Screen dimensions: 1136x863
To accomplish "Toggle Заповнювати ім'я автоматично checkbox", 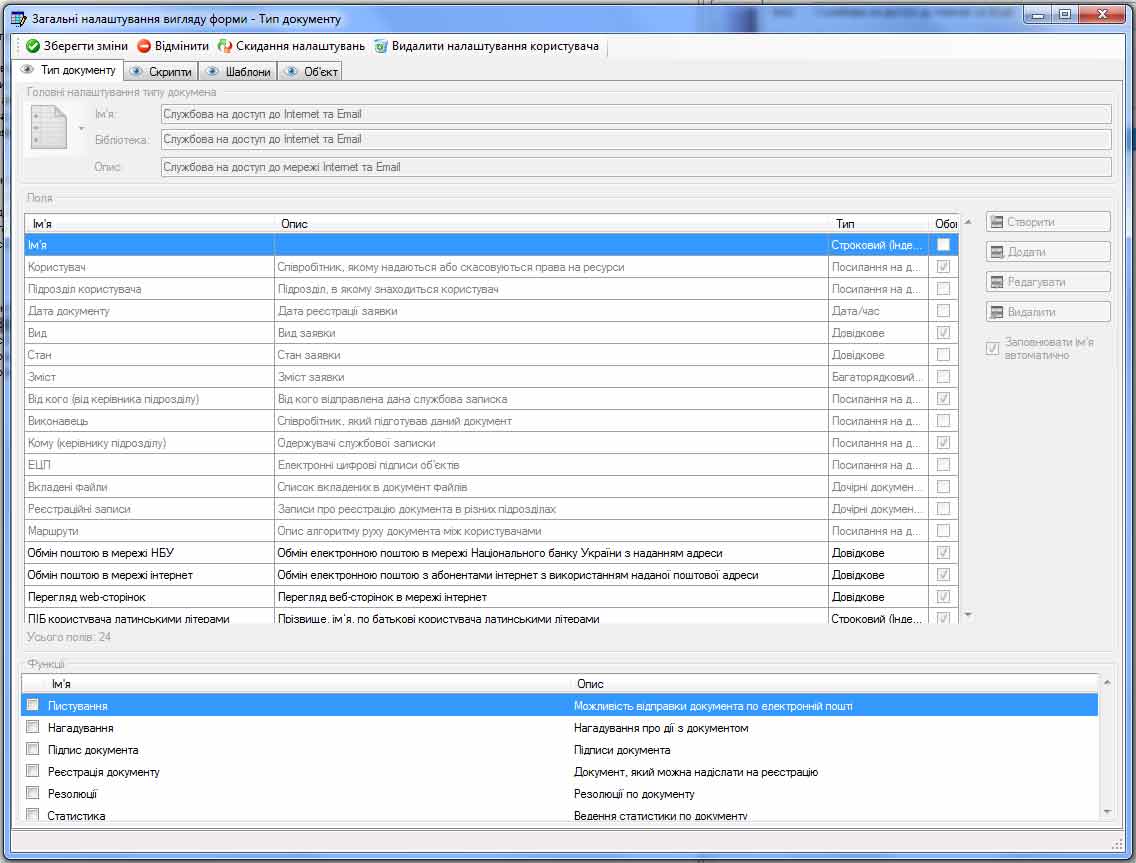I will click(x=993, y=349).
